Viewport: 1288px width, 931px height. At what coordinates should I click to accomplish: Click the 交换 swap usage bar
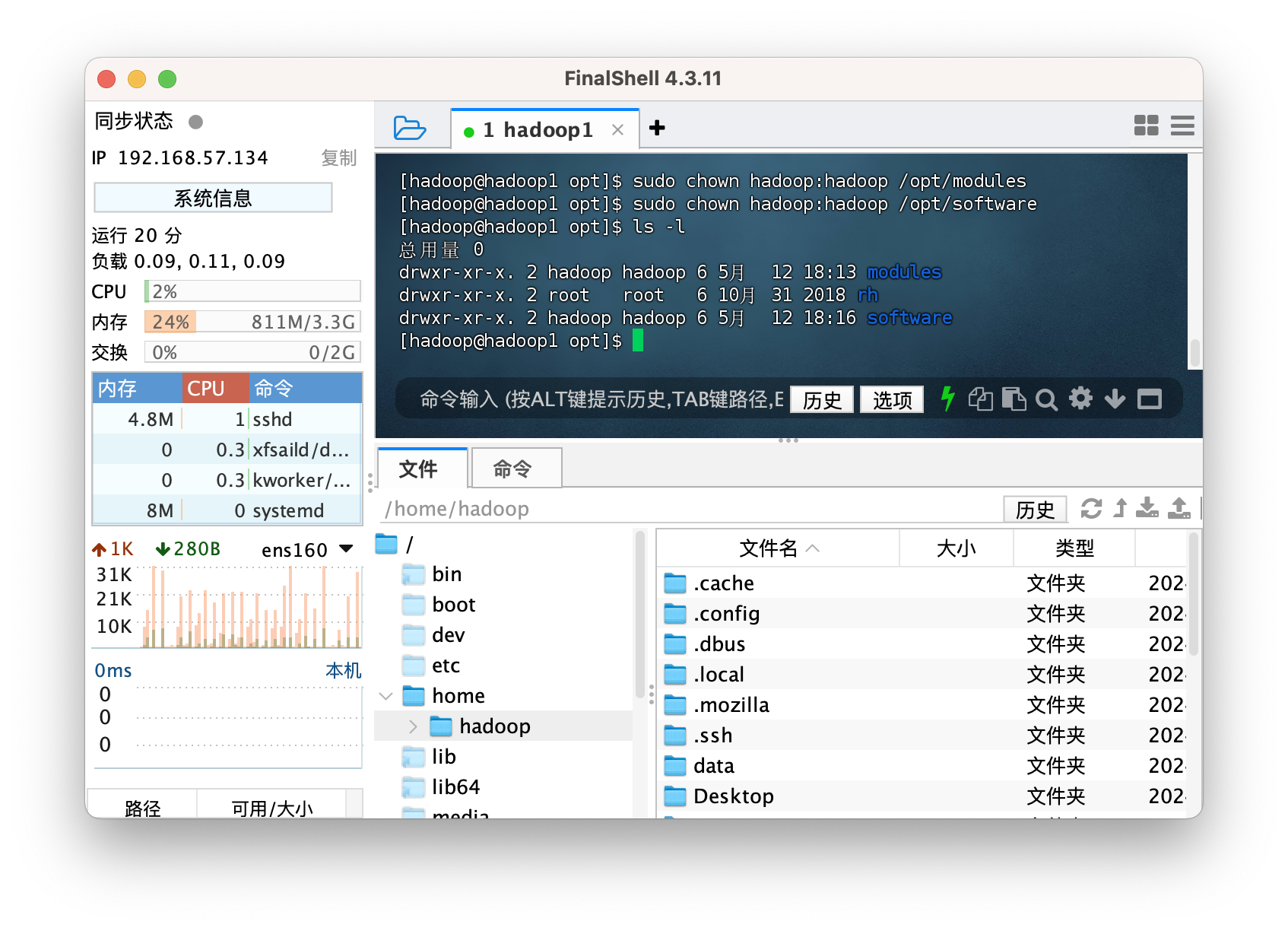[252, 352]
